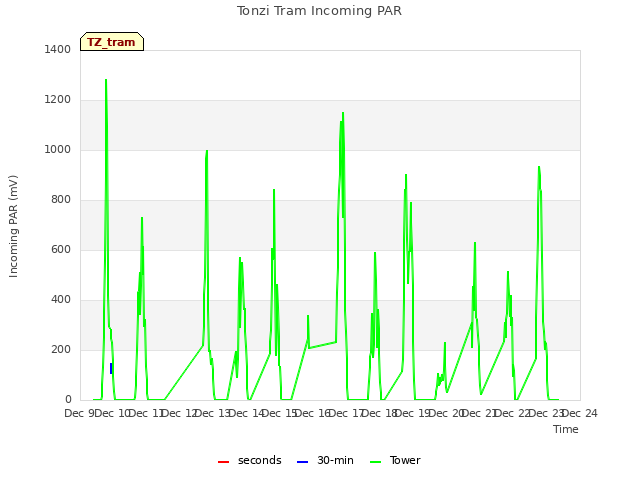640x480 pixels.
Task: Click the Dec 22 peak near 930 mV
Action: click(539, 167)
